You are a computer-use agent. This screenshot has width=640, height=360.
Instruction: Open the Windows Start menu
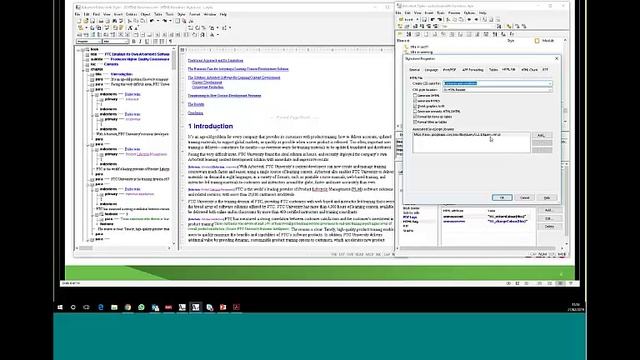60,307
